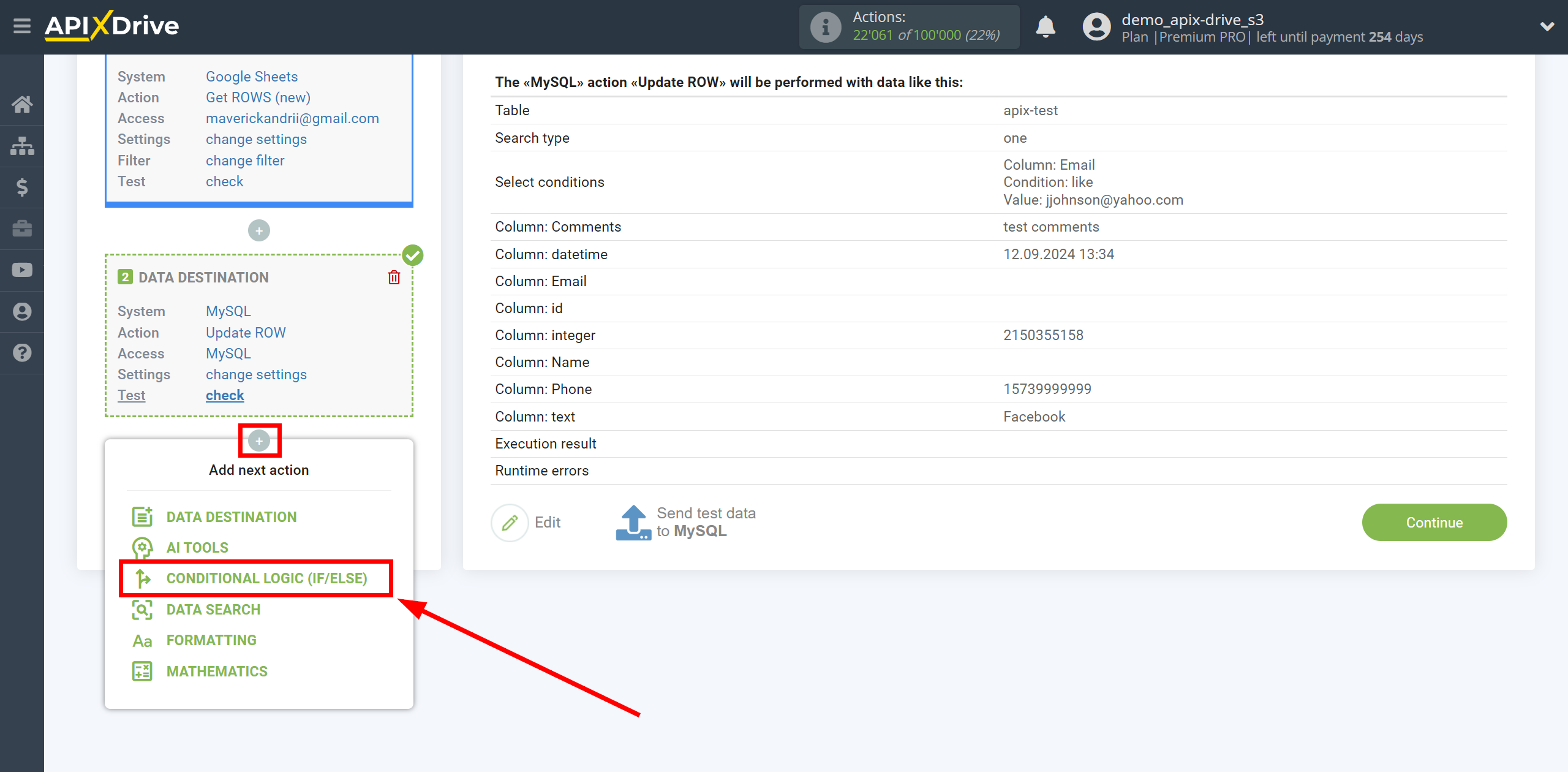1568x772 pixels.
Task: Click change settings in Google Sheets block
Action: point(256,139)
